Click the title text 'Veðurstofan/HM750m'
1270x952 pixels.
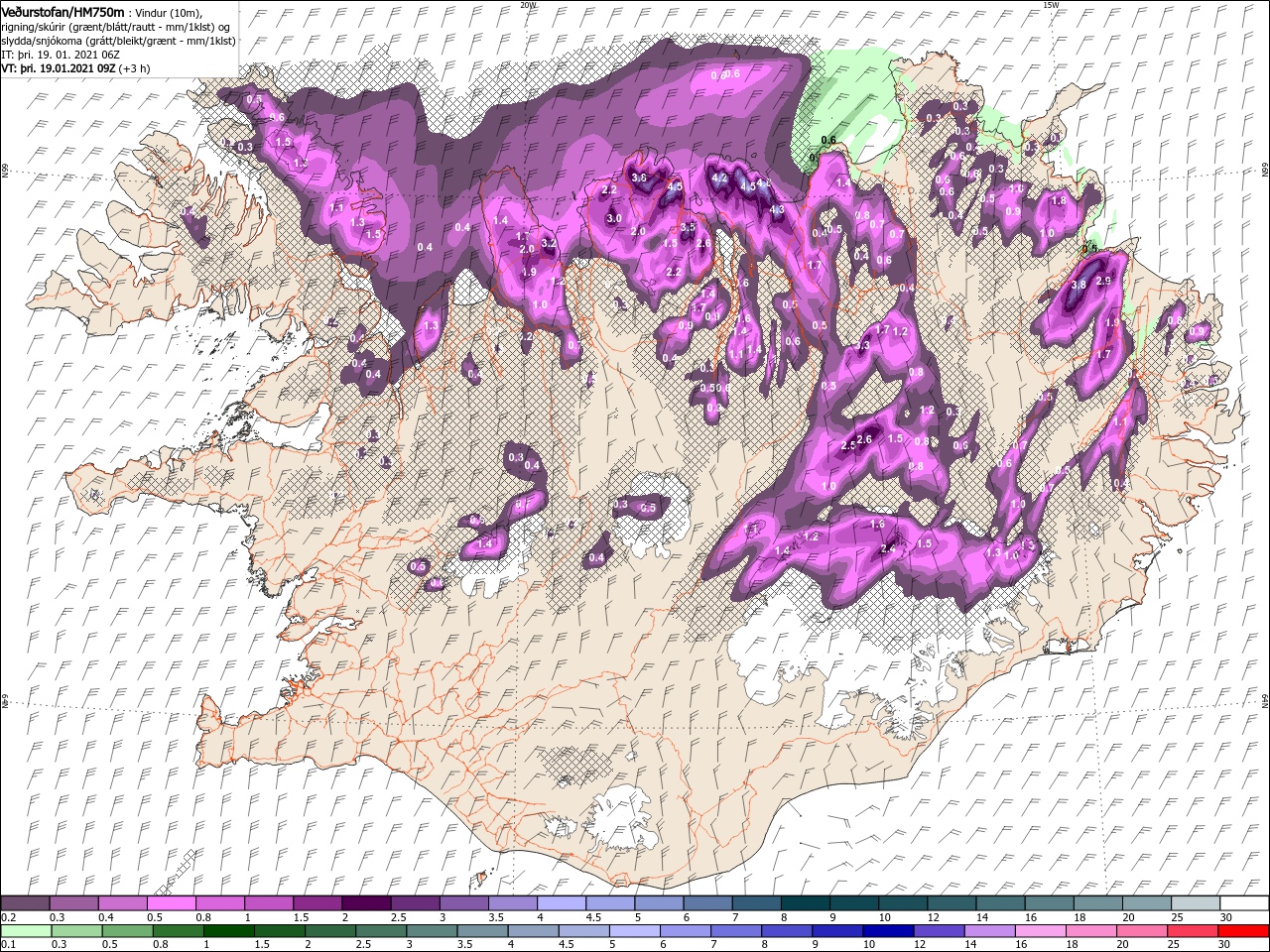[62, 11]
